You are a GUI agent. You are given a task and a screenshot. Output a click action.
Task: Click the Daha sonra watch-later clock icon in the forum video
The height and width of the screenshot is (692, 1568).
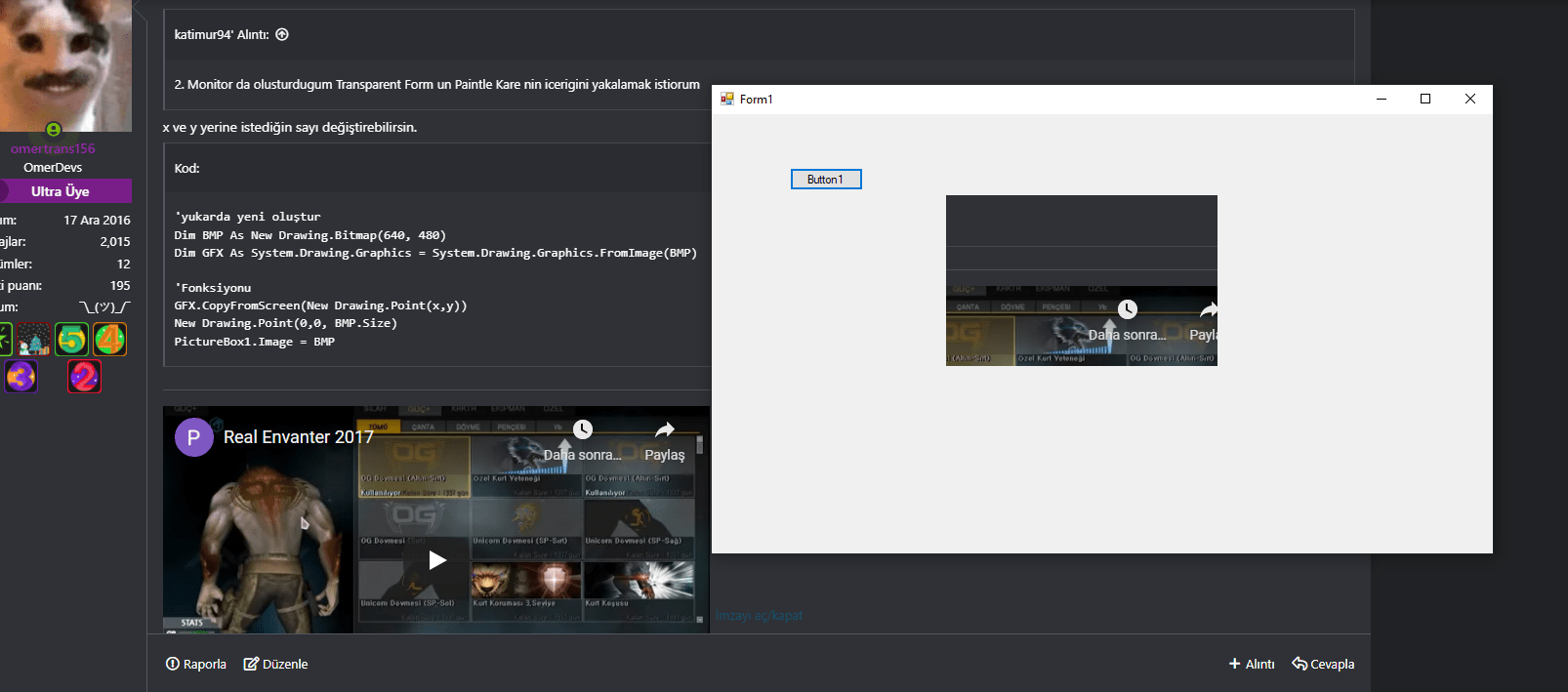point(583,429)
